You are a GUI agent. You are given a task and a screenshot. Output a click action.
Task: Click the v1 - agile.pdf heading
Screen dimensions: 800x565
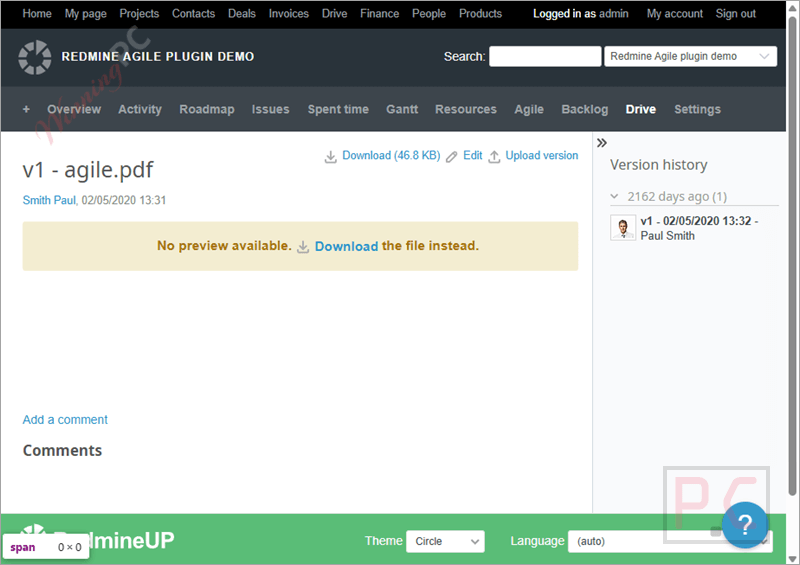(x=88, y=170)
